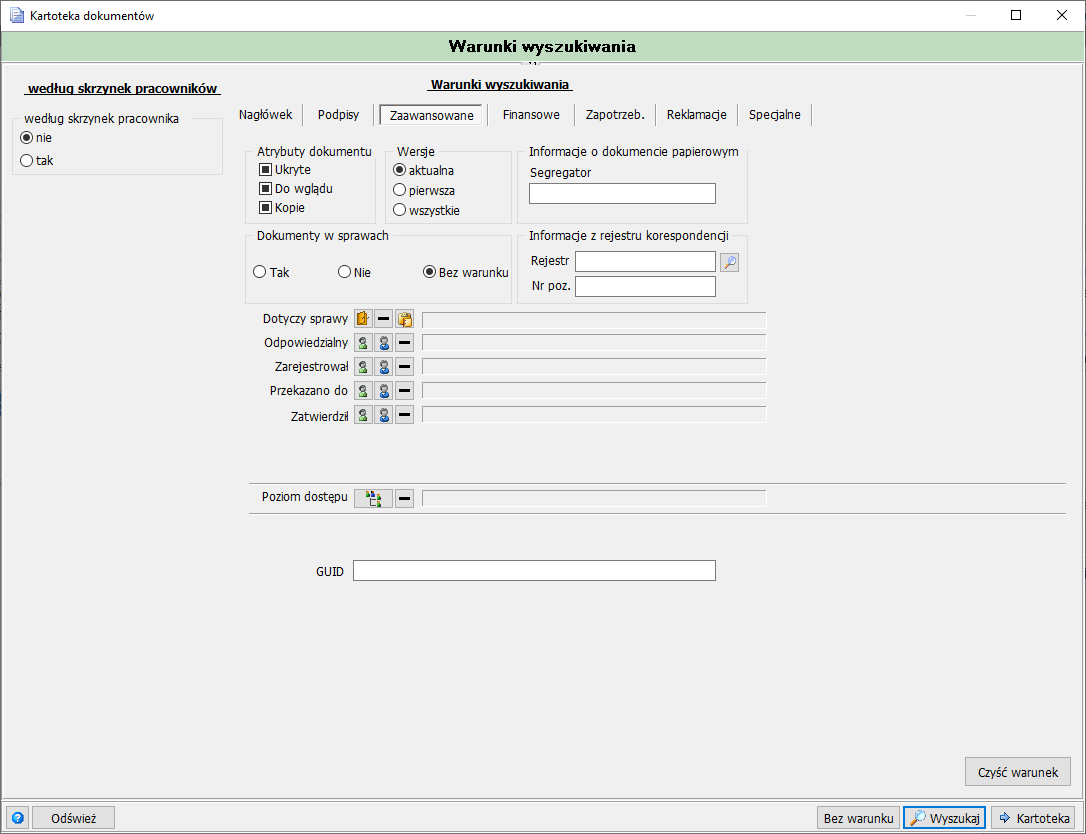
Task: Open the blue help question mark icon
Action: click(17, 818)
